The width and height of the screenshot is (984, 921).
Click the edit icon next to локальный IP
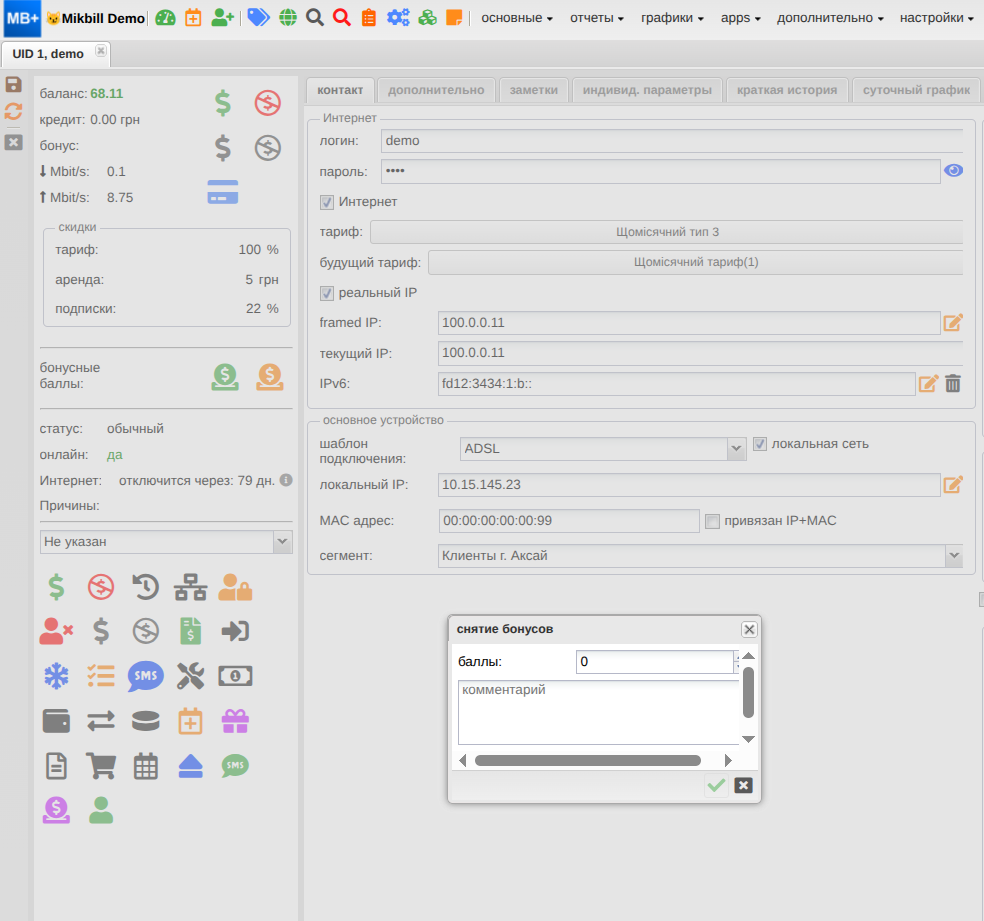(x=953, y=484)
